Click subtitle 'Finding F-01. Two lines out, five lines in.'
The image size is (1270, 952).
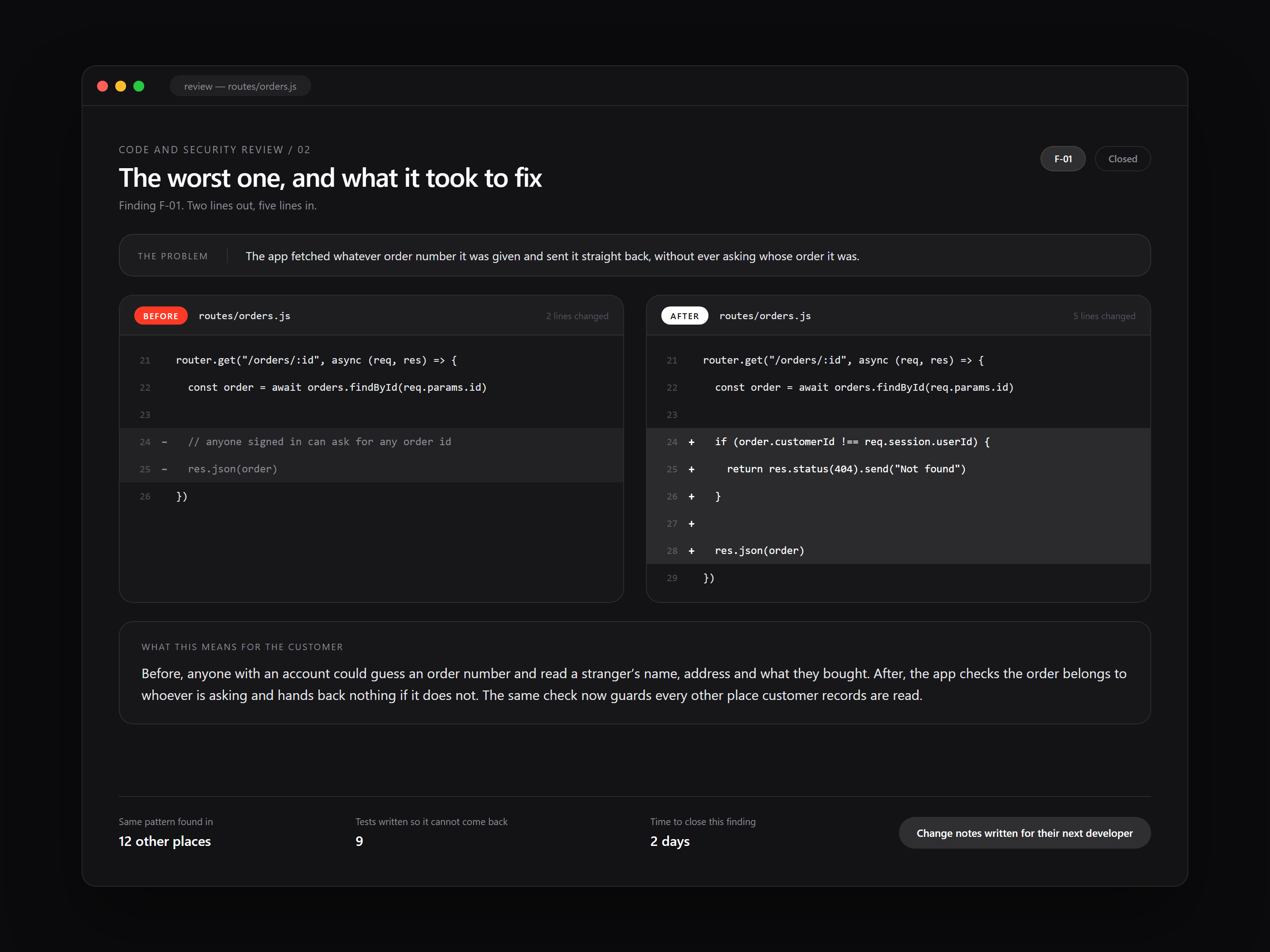218,205
